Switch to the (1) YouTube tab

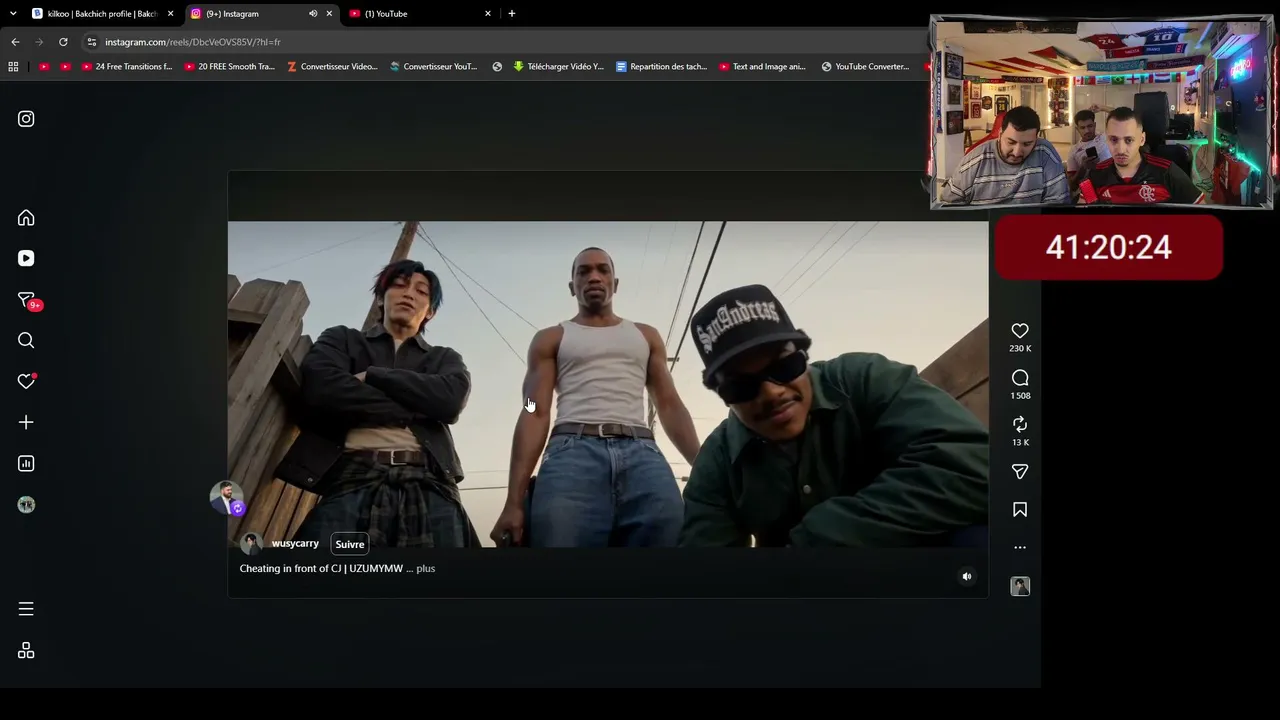pyautogui.click(x=420, y=14)
